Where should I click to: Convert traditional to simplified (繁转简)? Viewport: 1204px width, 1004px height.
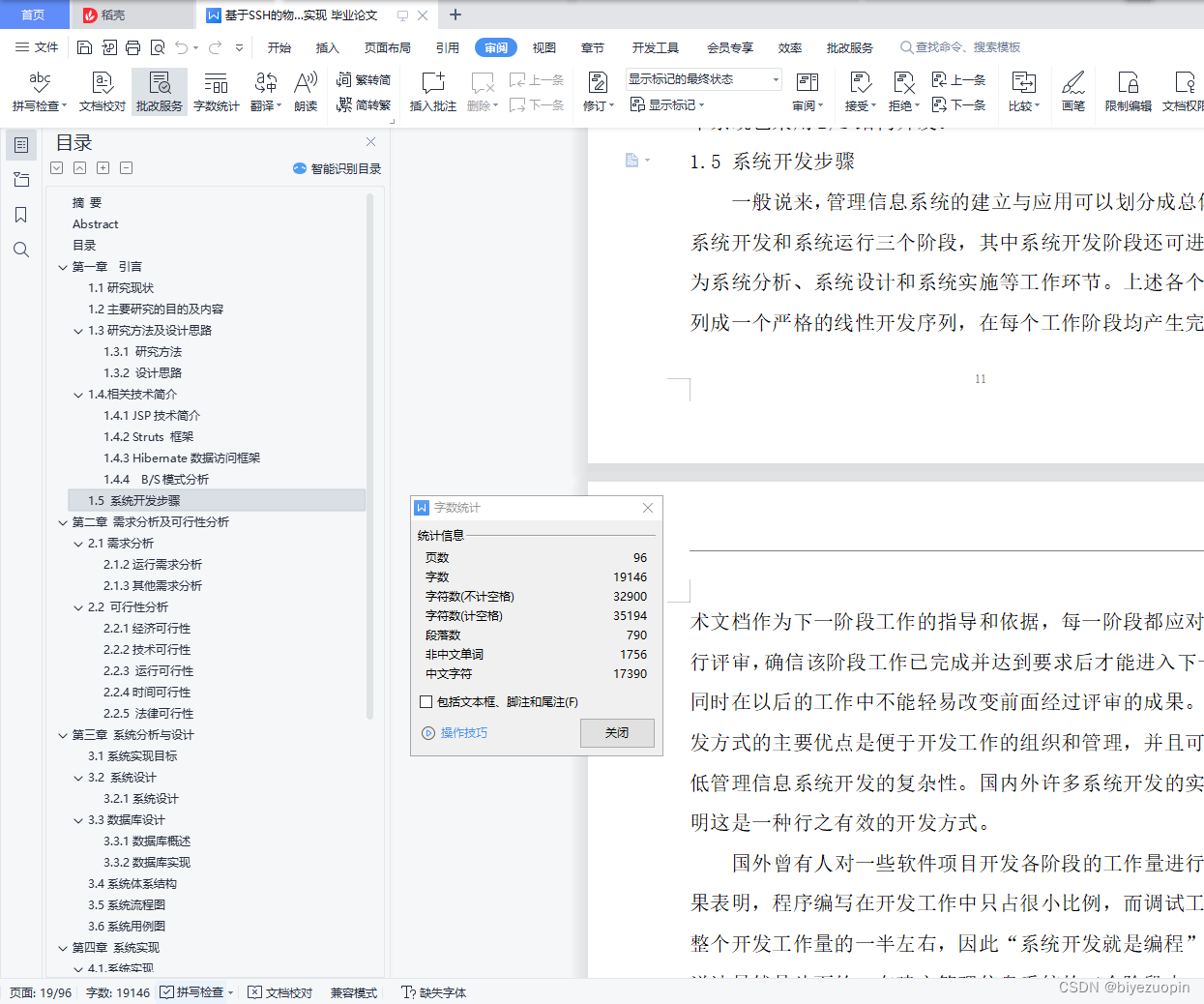point(364,79)
